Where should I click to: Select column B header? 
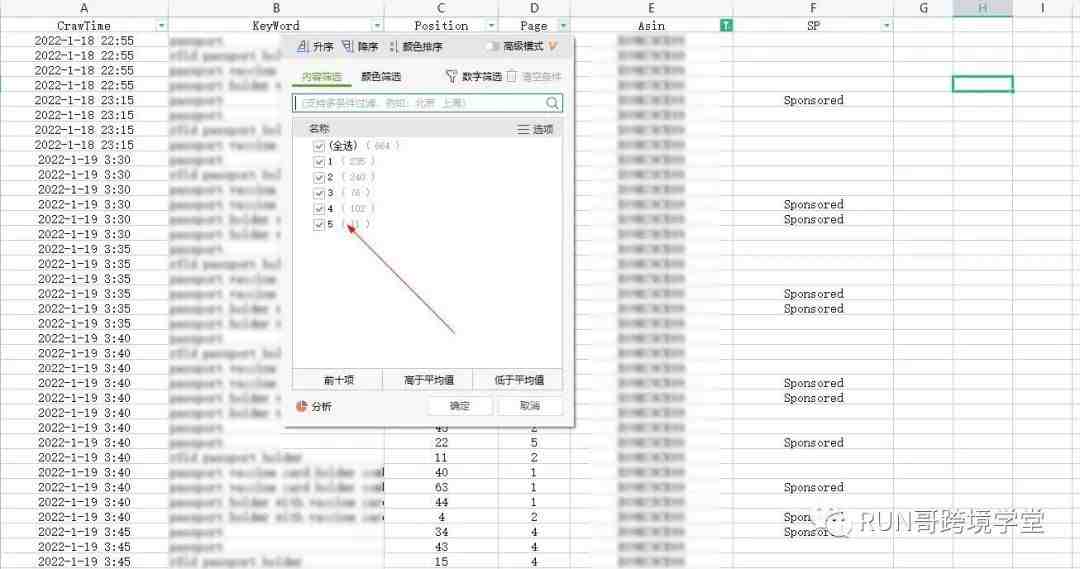tap(276, 8)
